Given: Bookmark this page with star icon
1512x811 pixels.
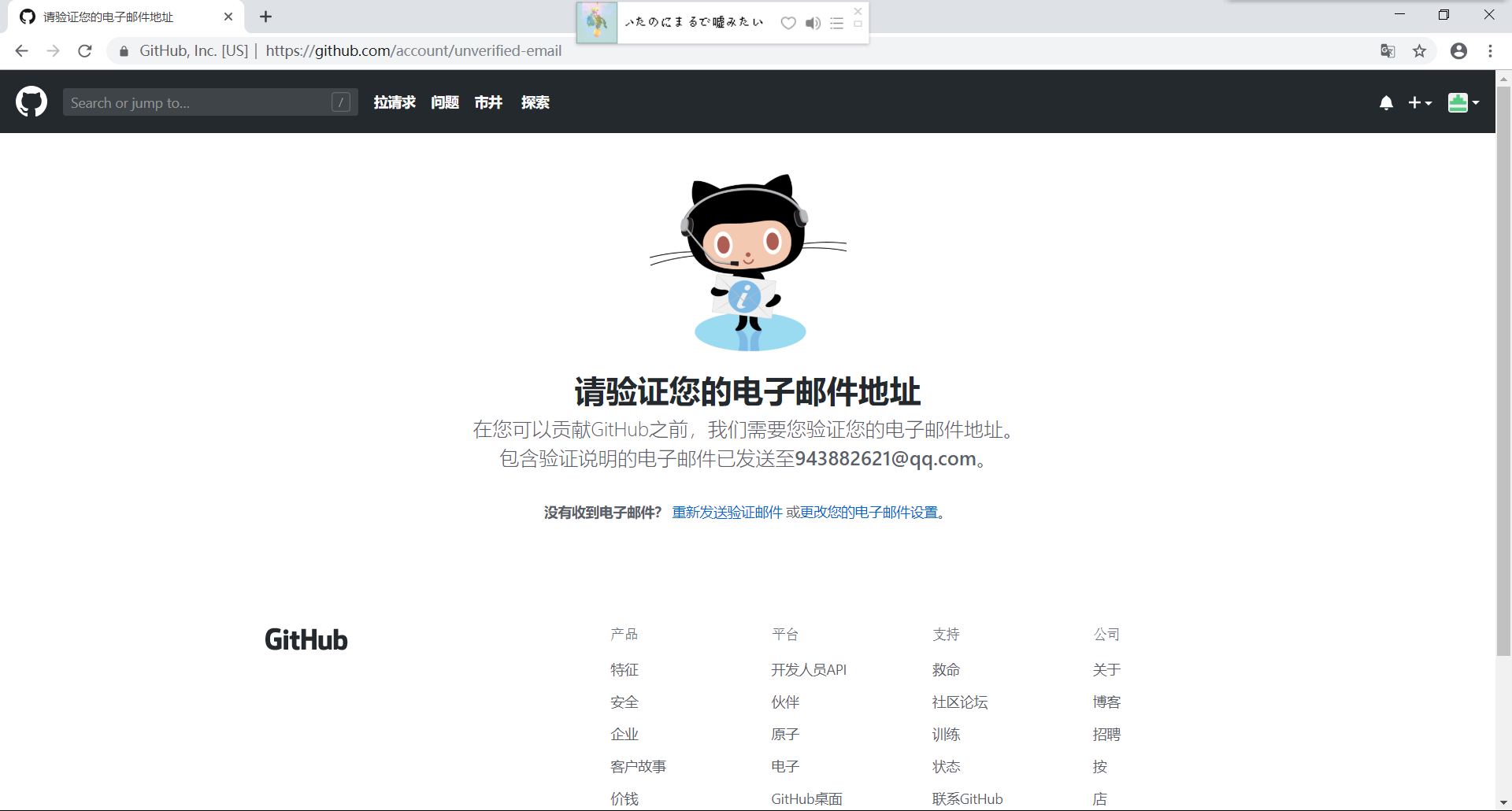Looking at the screenshot, I should point(1419,51).
